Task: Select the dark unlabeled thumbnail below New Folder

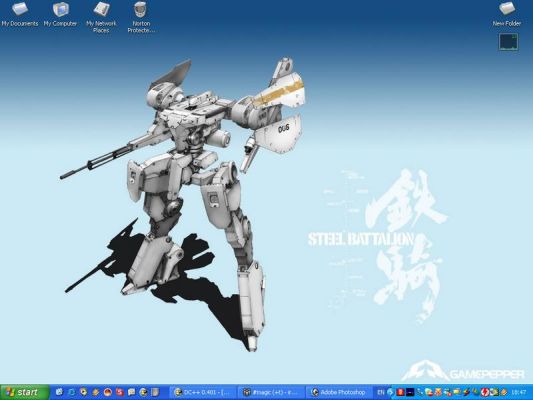Action: pyautogui.click(x=508, y=42)
